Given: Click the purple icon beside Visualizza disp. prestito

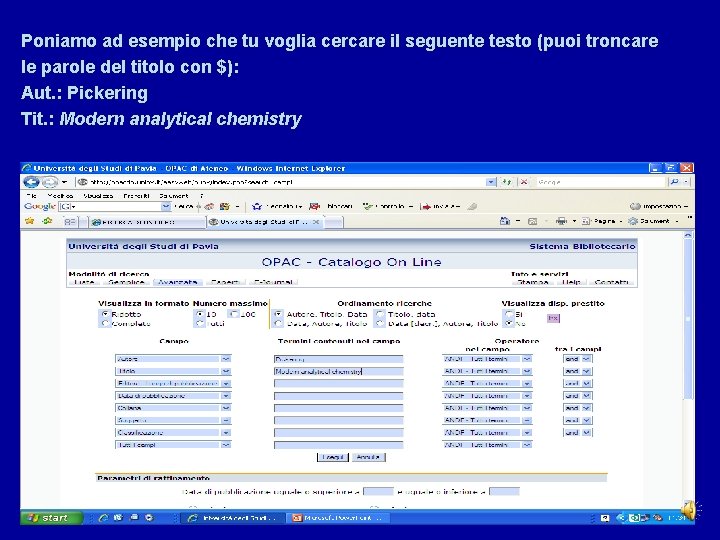Looking at the screenshot, I should [553, 318].
